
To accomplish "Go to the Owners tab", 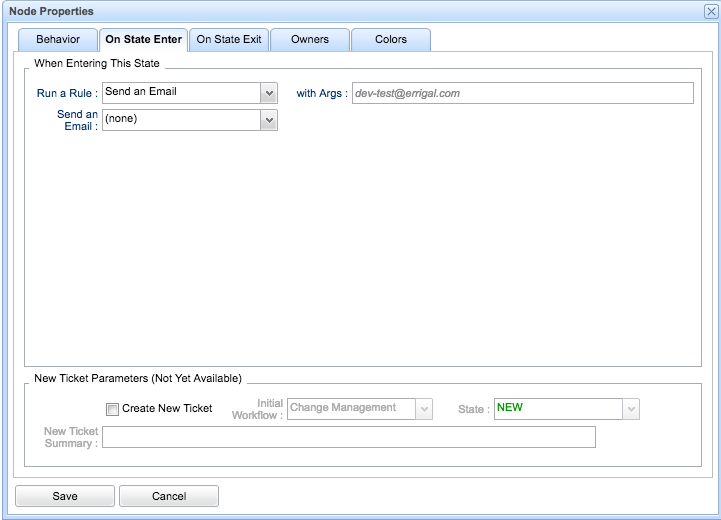I will tap(310, 40).
